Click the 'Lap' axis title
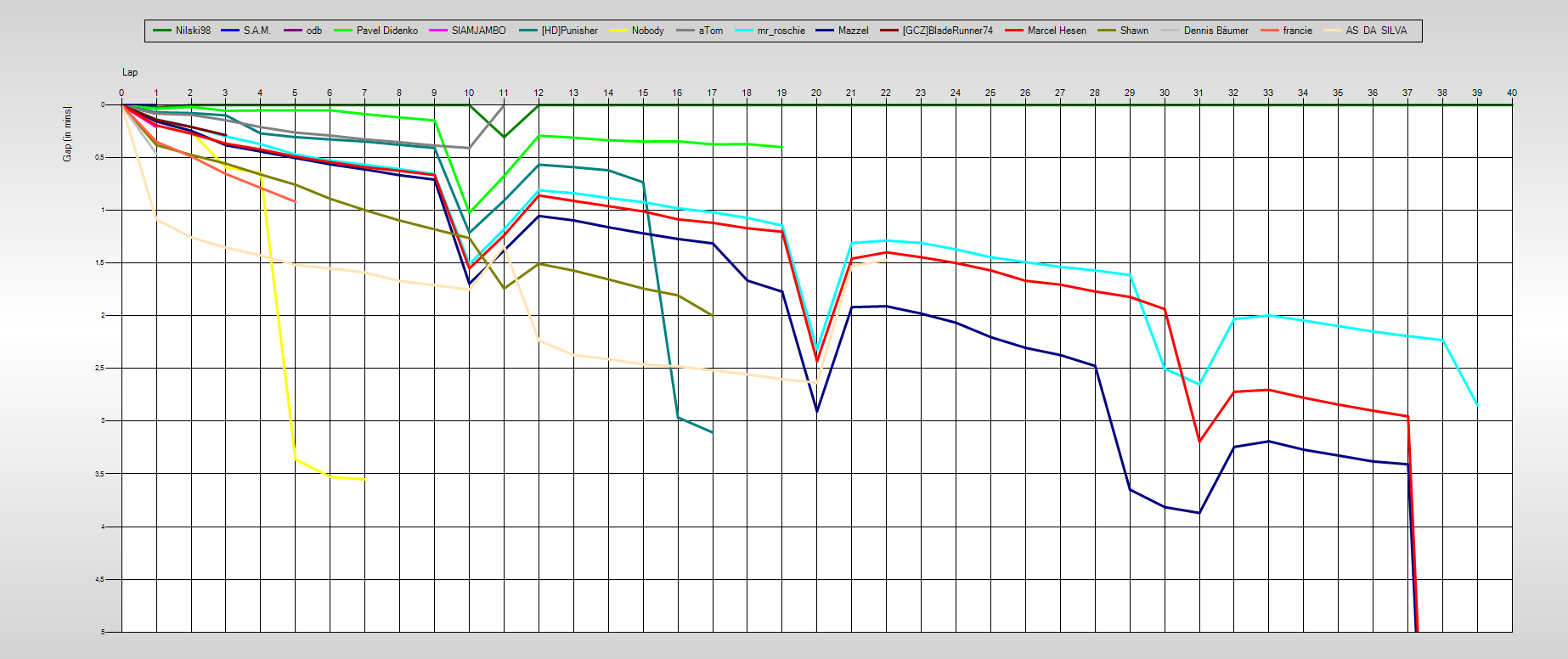The width and height of the screenshot is (1568, 659). click(x=130, y=72)
